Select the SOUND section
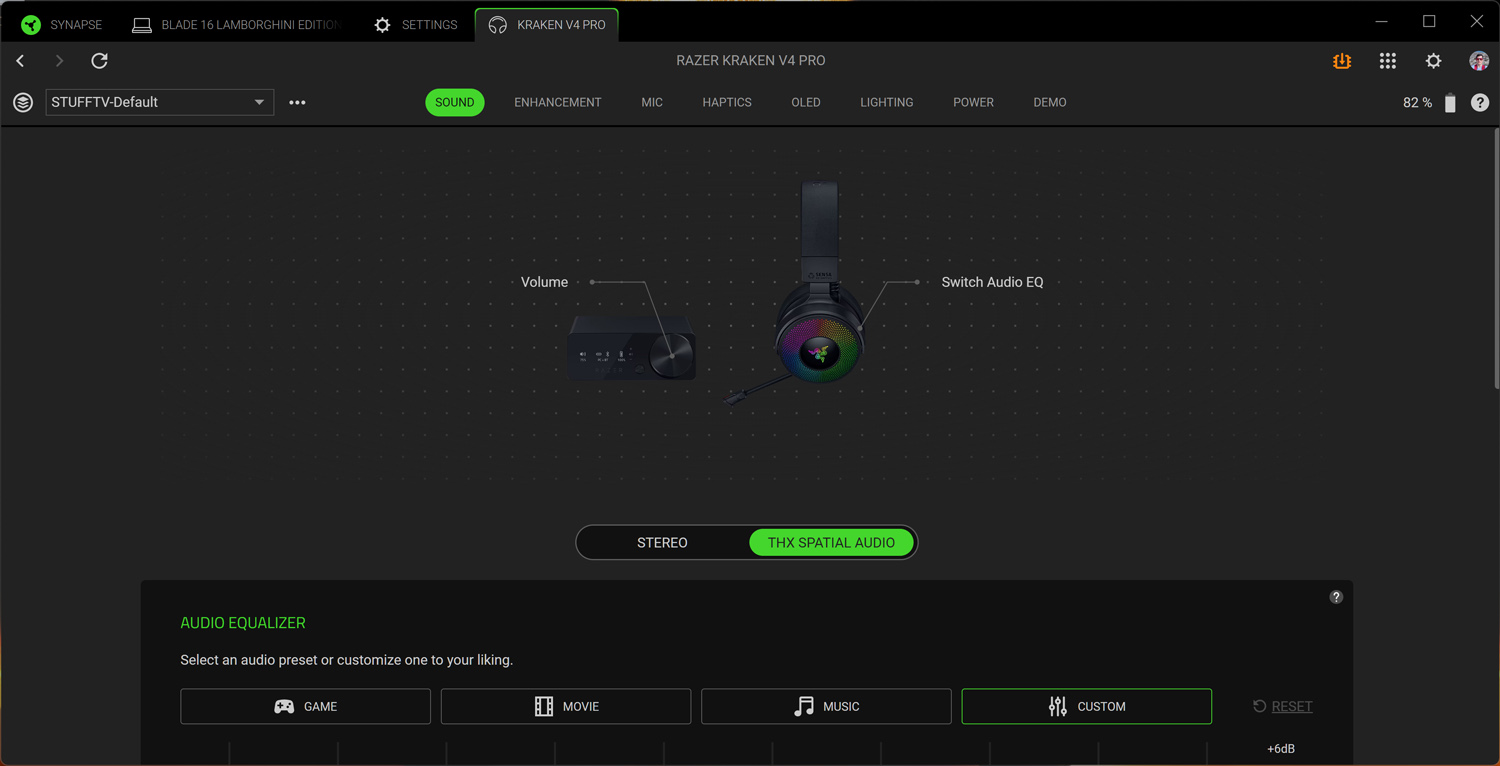This screenshot has width=1500, height=766. (455, 102)
